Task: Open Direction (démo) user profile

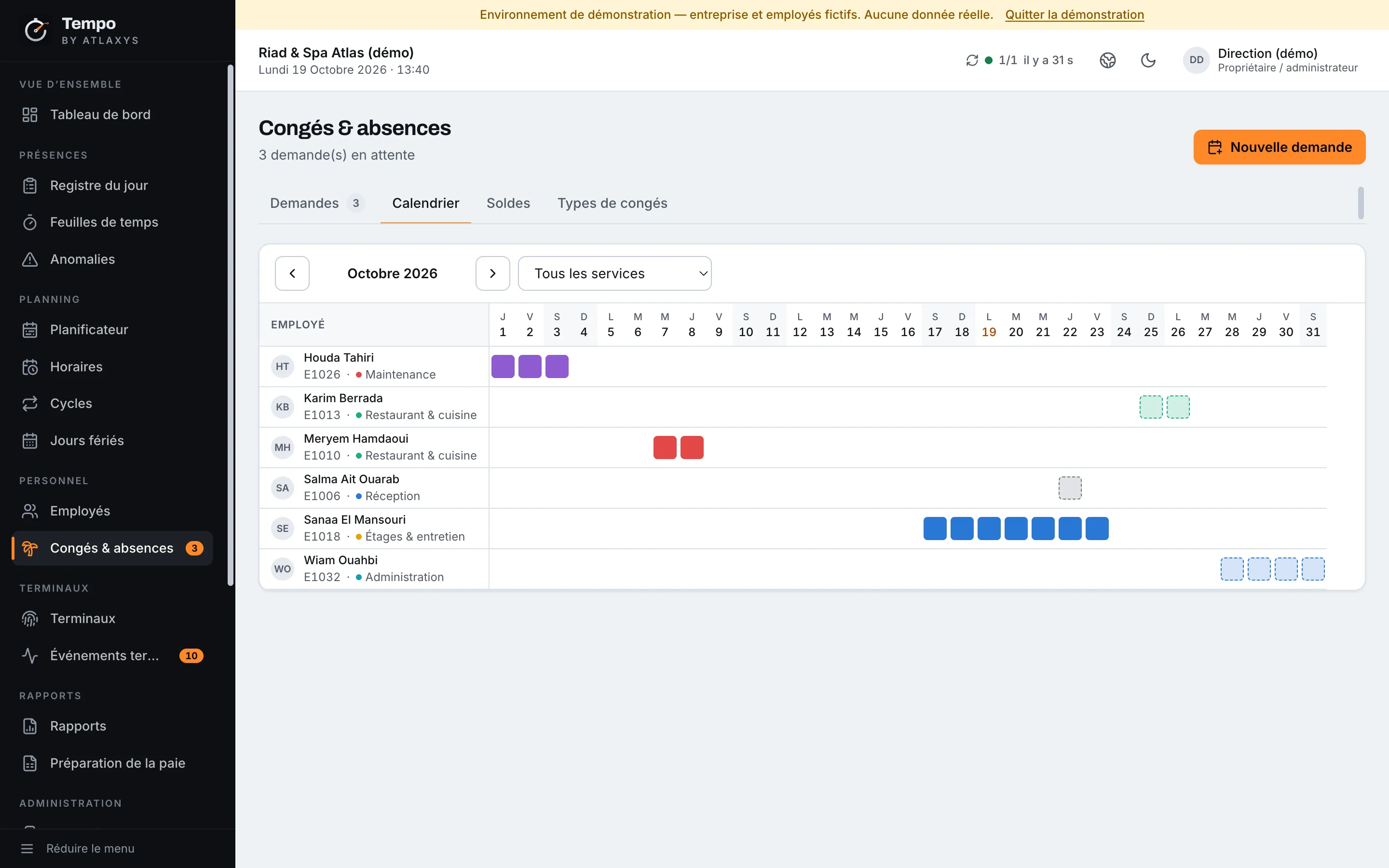Action: 1270,60
